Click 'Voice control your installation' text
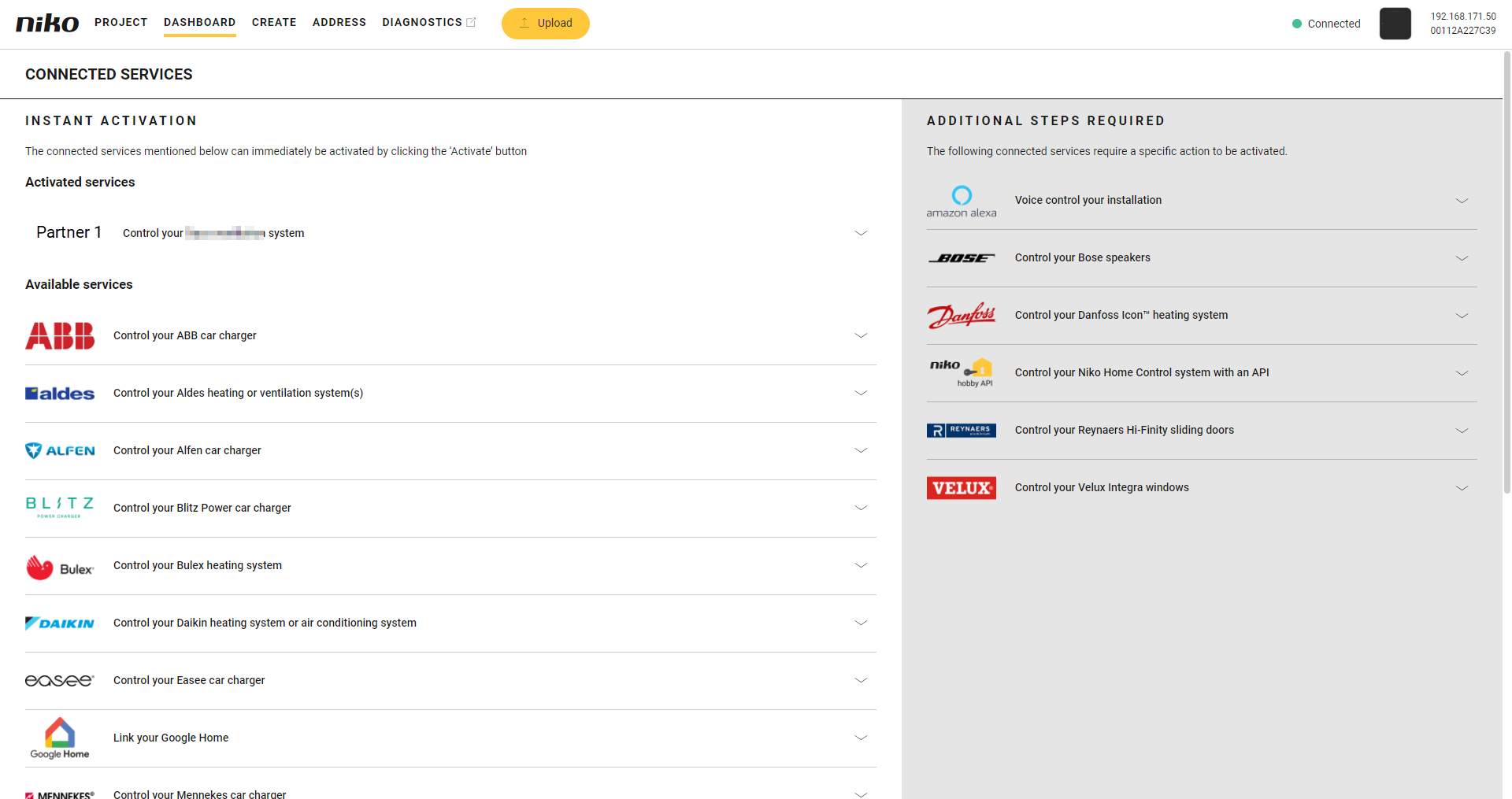Image resolution: width=1512 pixels, height=799 pixels. click(1088, 200)
